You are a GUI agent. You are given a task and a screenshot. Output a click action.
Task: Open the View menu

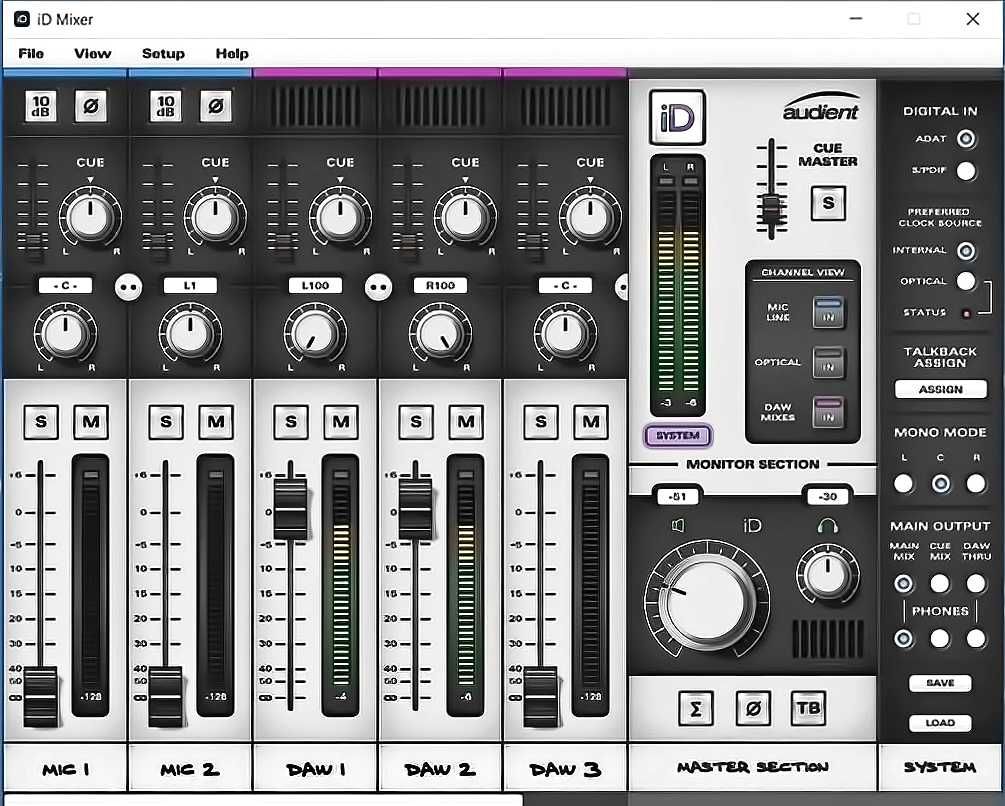click(92, 53)
